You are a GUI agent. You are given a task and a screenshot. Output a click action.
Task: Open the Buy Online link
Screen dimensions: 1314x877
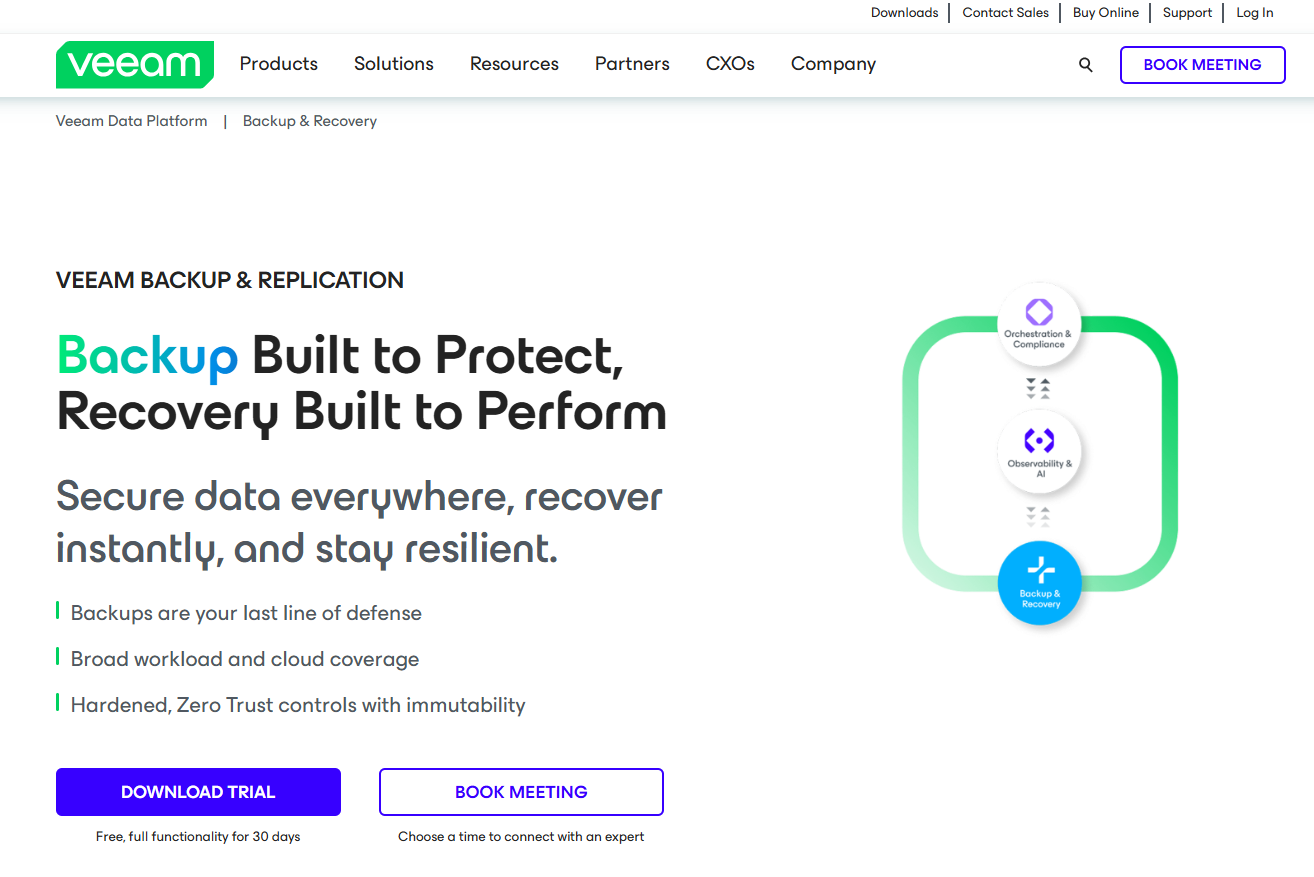coord(1106,13)
